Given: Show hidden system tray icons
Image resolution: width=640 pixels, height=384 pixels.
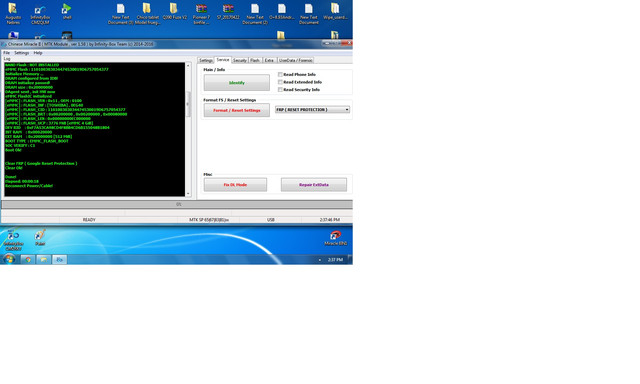Looking at the screenshot, I should (x=320, y=260).
